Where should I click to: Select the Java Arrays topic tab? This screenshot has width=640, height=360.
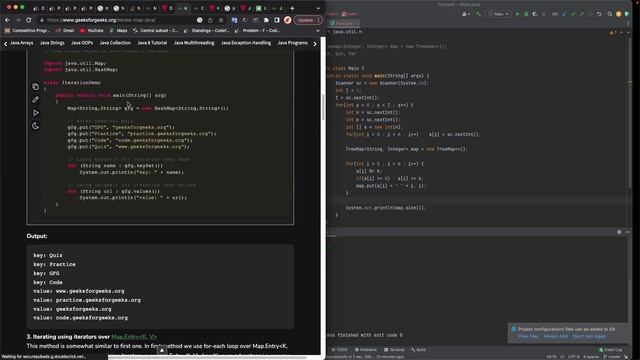22,43
